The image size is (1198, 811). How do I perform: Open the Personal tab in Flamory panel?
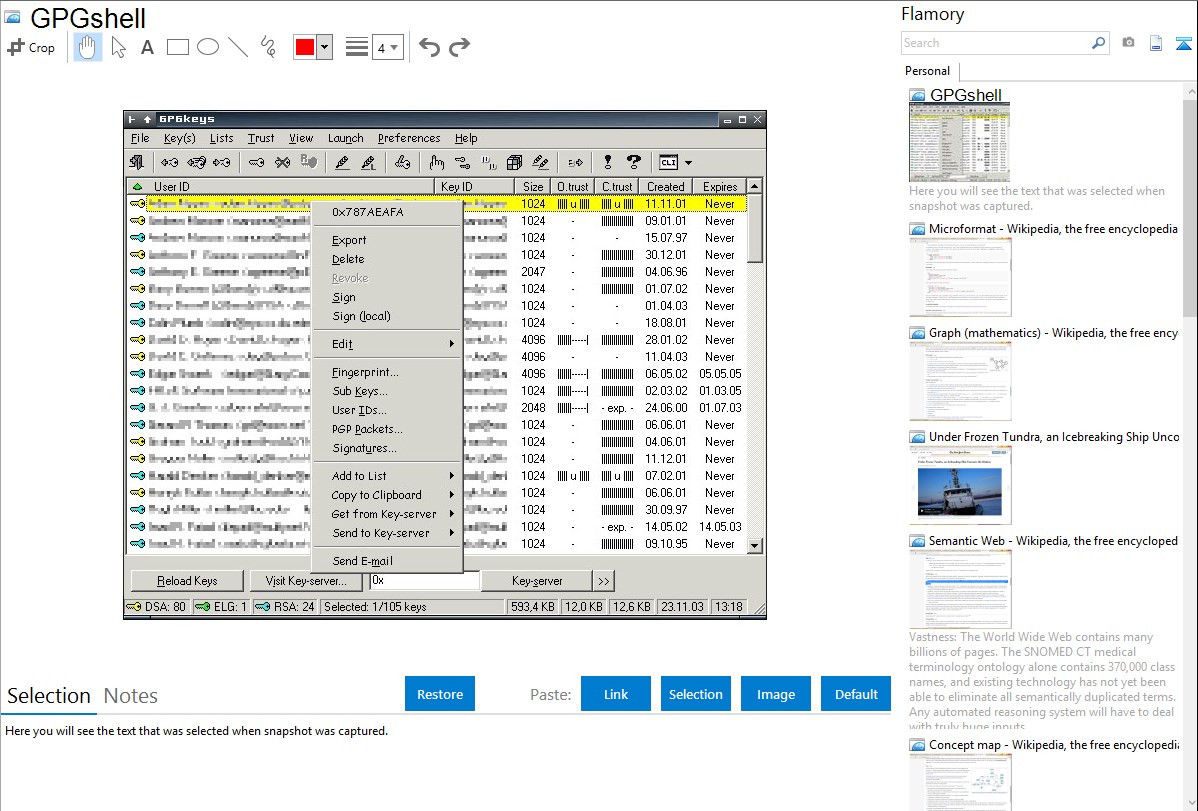point(927,71)
